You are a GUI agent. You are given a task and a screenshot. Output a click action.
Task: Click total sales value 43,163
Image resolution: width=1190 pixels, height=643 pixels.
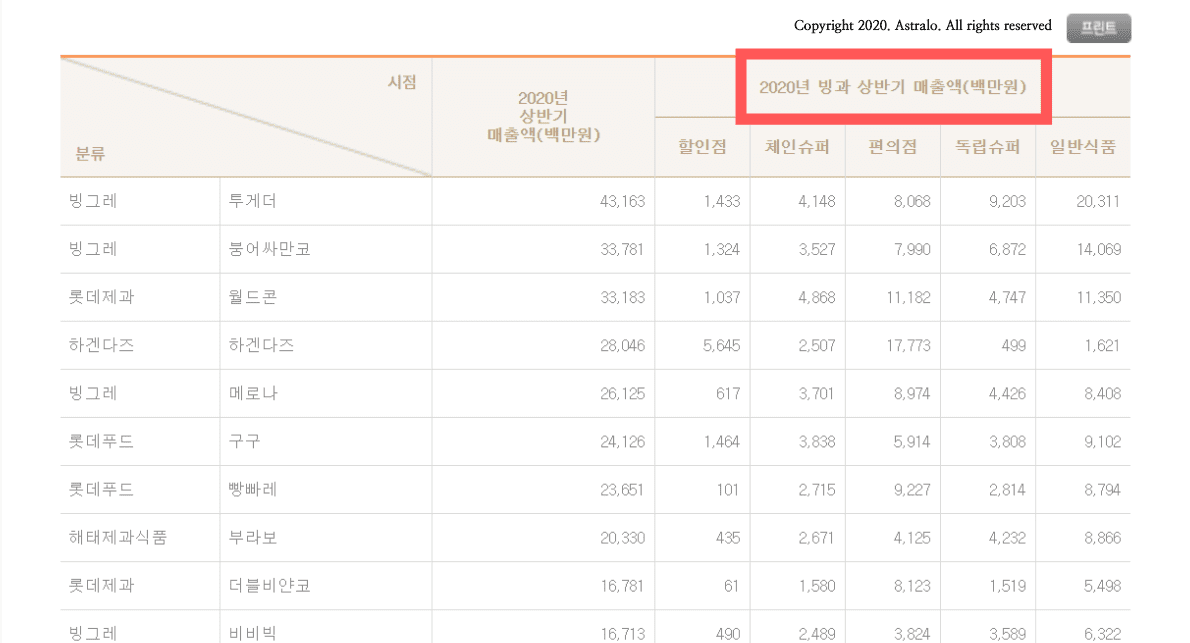click(x=622, y=201)
